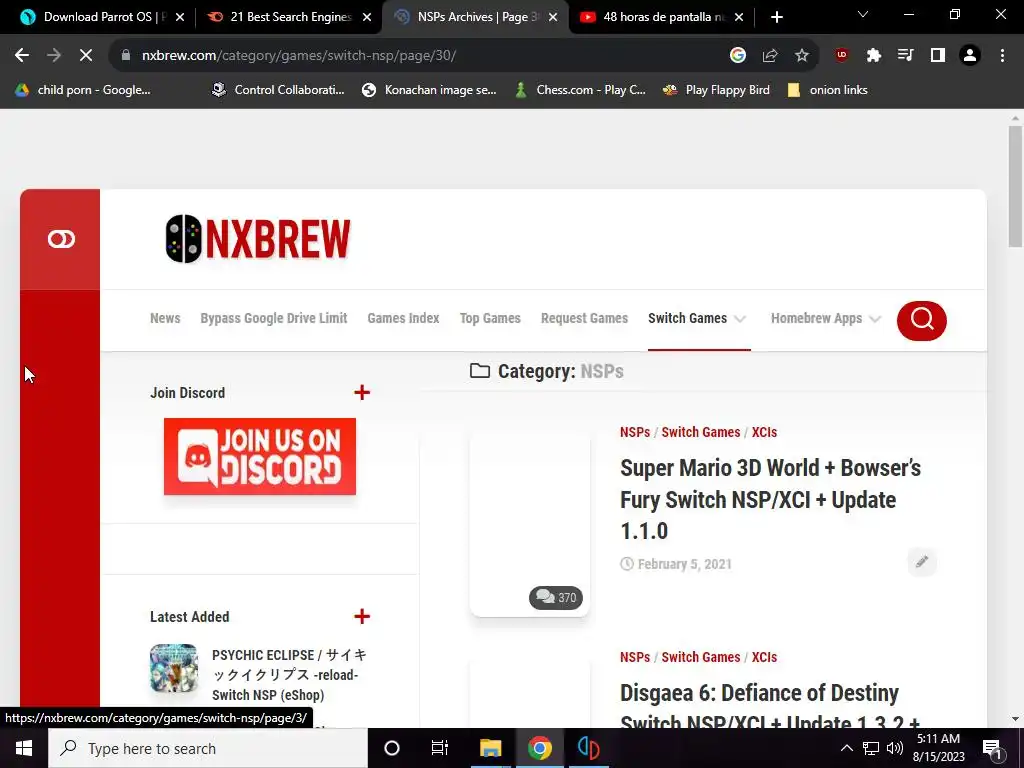Open the 370 comments bubble
The height and width of the screenshot is (768, 1024).
pos(556,598)
